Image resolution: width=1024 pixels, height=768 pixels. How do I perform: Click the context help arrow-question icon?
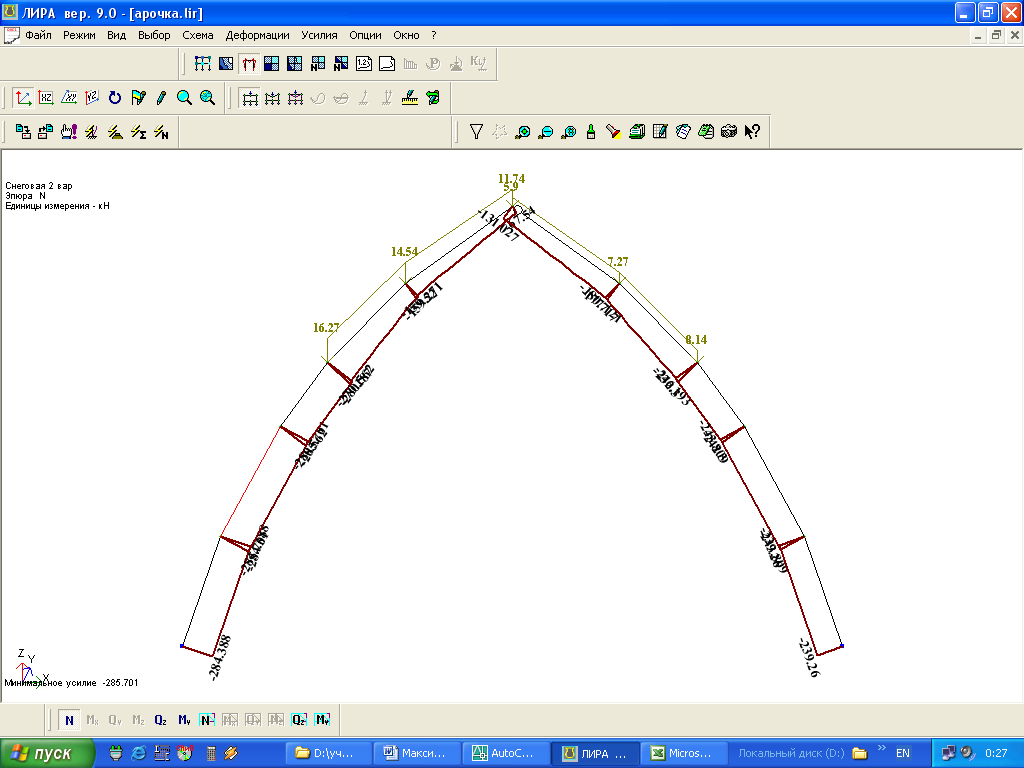tap(752, 132)
